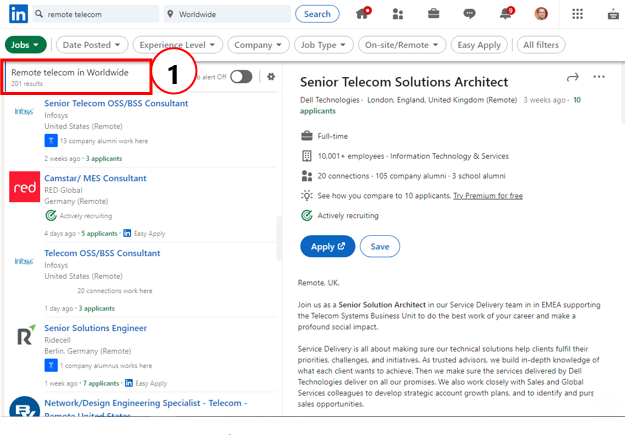Open the profile avatar menu
Viewport: 625px width, 435px height.
point(541,14)
